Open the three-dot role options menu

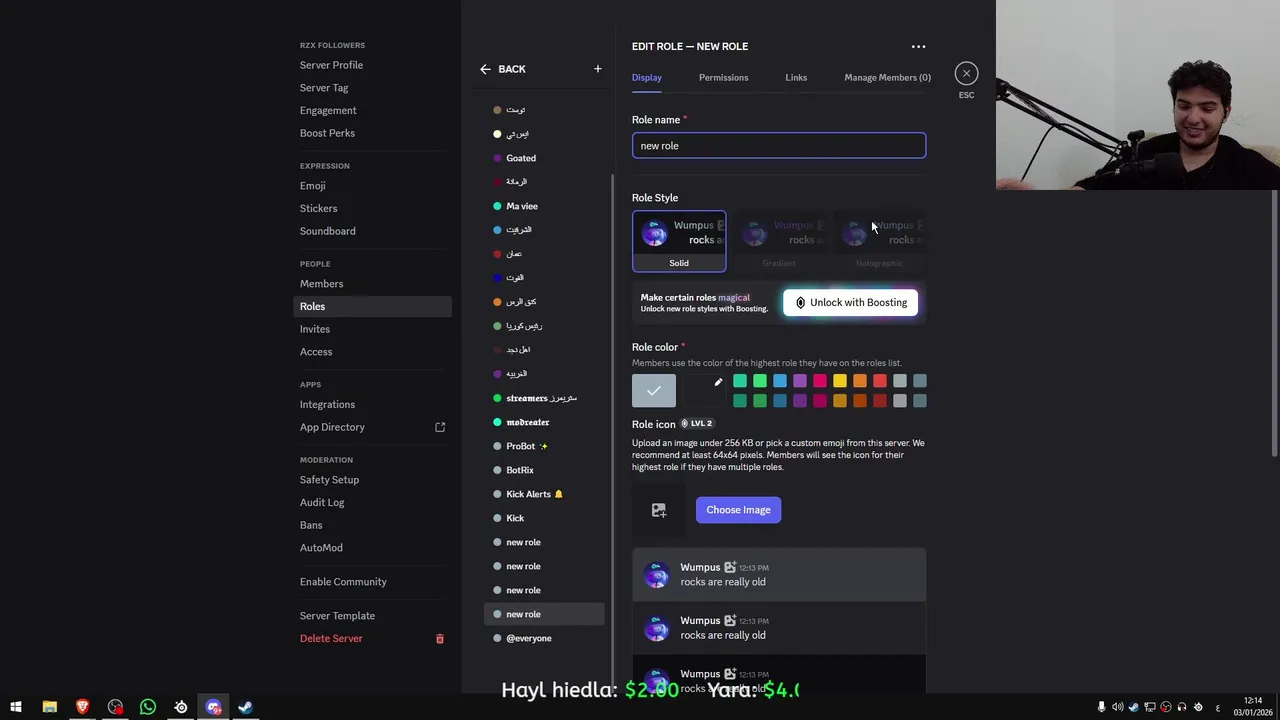(918, 46)
